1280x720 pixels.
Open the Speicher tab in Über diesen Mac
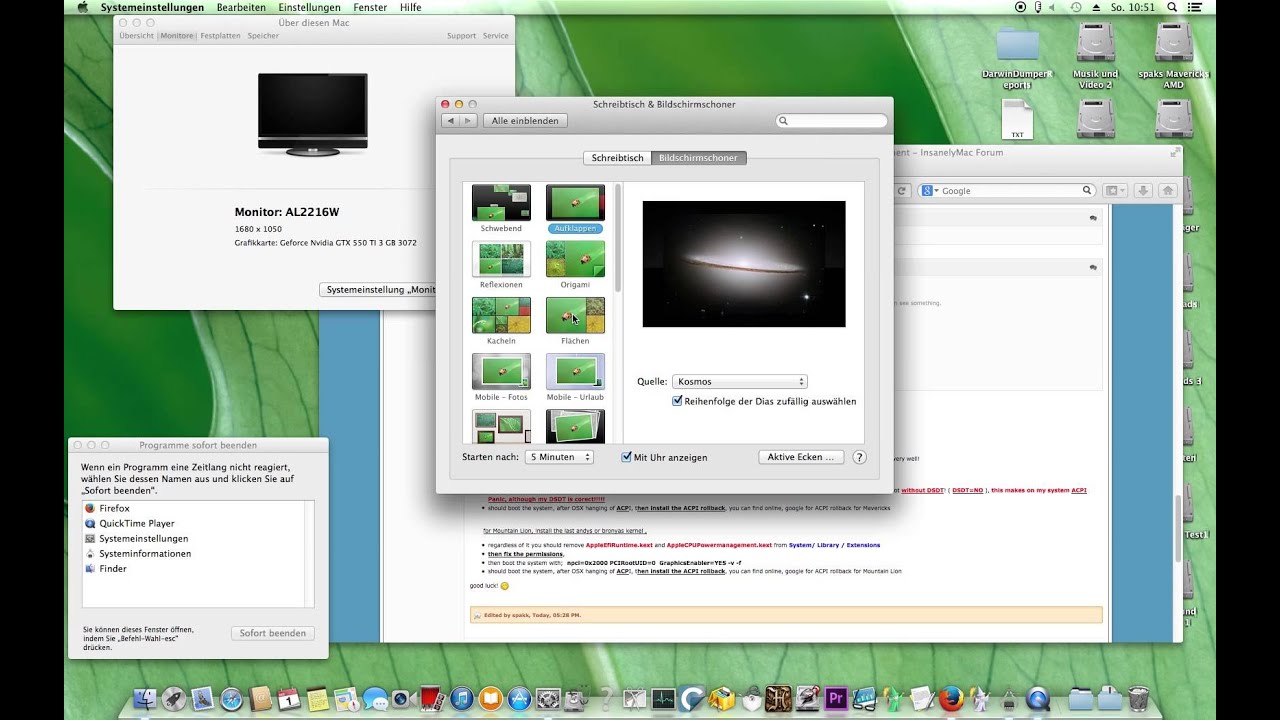(x=263, y=36)
